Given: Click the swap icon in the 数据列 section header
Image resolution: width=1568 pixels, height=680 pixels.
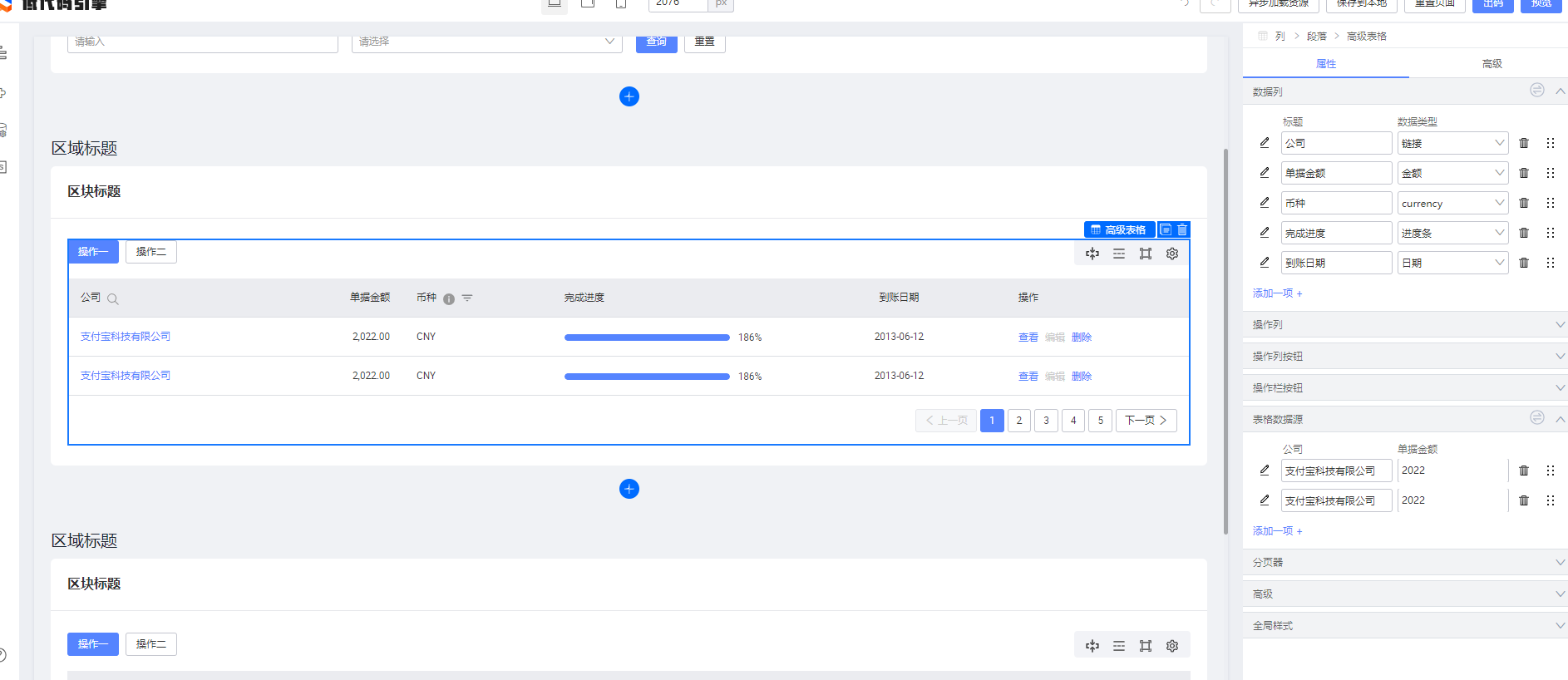Looking at the screenshot, I should 1537,90.
